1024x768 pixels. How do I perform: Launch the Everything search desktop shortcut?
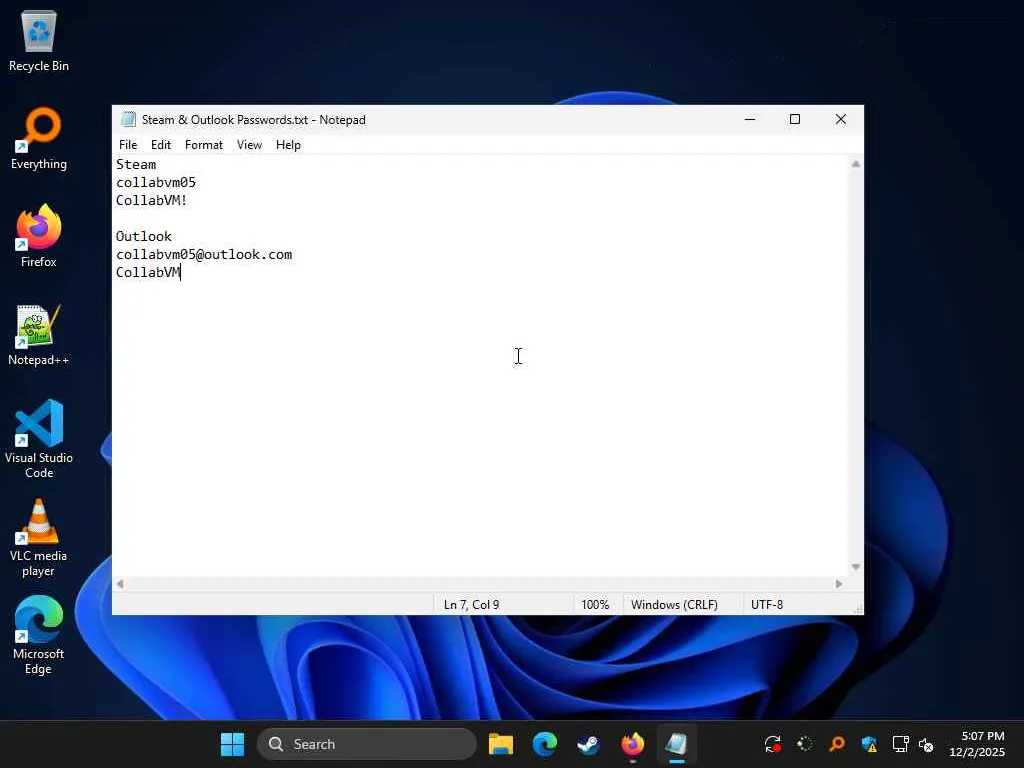(39, 138)
